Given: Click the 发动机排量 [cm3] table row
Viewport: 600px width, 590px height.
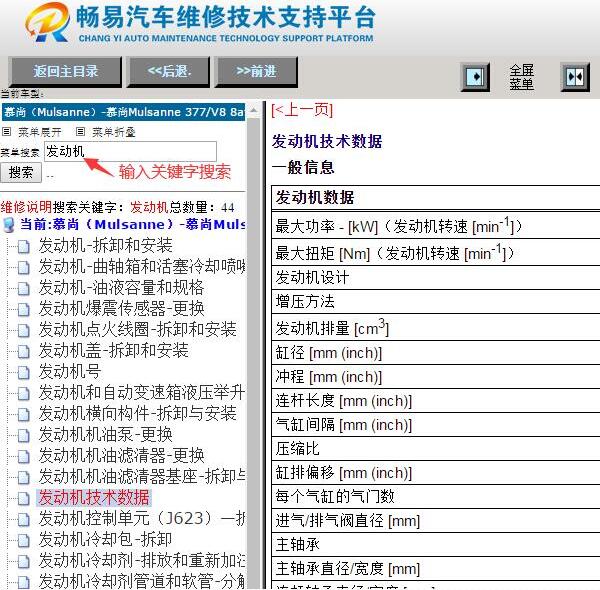Looking at the screenshot, I should point(435,328).
